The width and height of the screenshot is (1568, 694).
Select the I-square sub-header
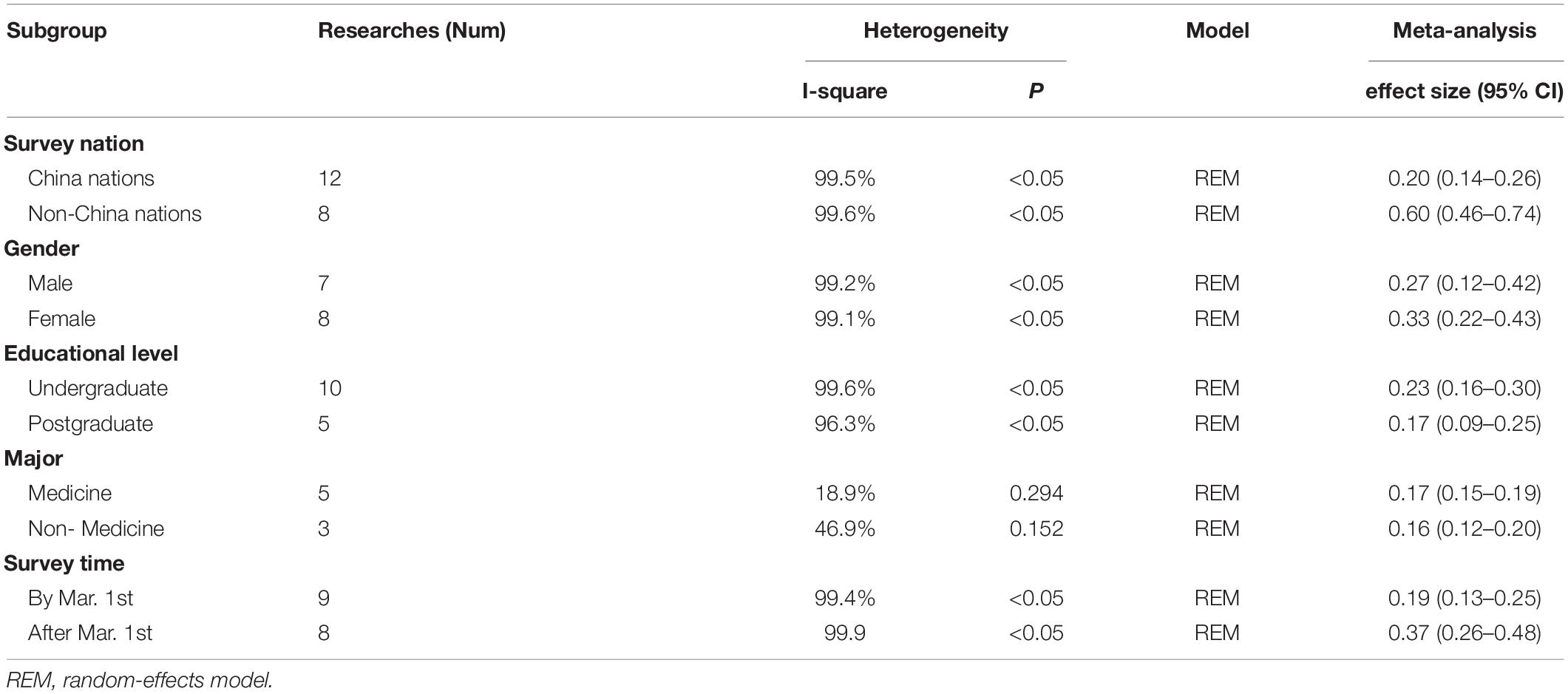[845, 91]
